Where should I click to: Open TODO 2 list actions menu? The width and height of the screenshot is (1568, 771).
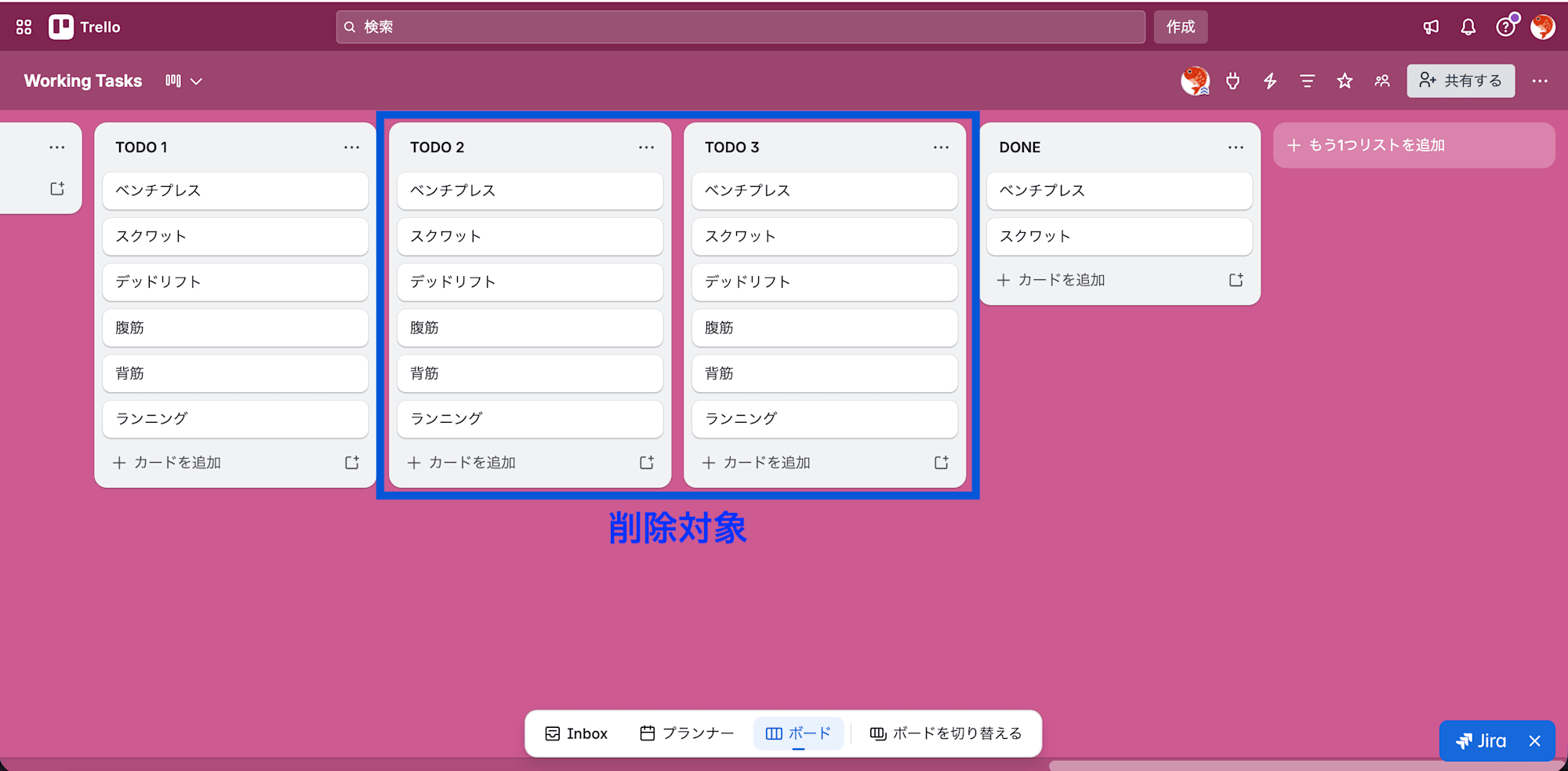pyautogui.click(x=647, y=147)
